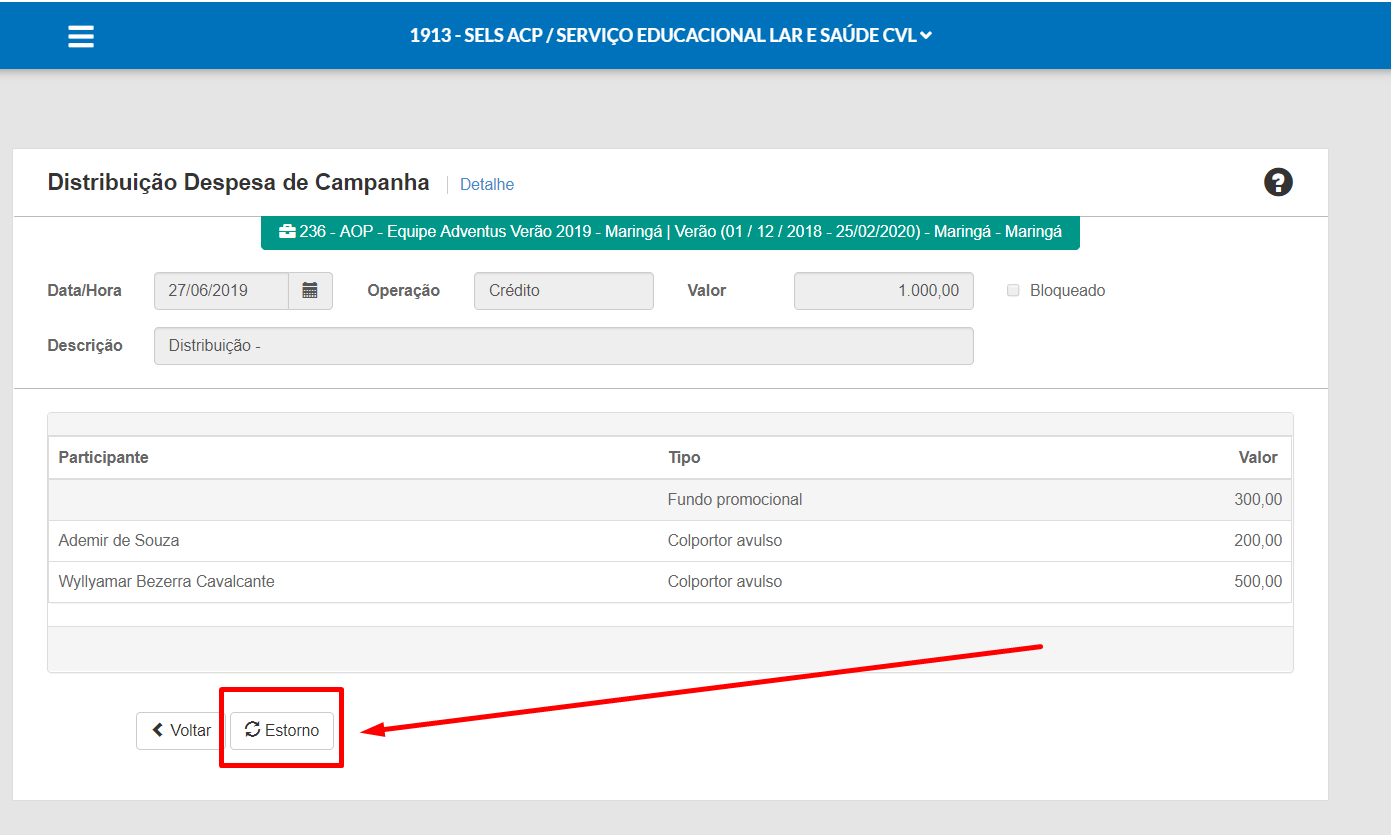The width and height of the screenshot is (1391, 835).
Task: Click the 200,00 value cell
Action: click(1258, 540)
